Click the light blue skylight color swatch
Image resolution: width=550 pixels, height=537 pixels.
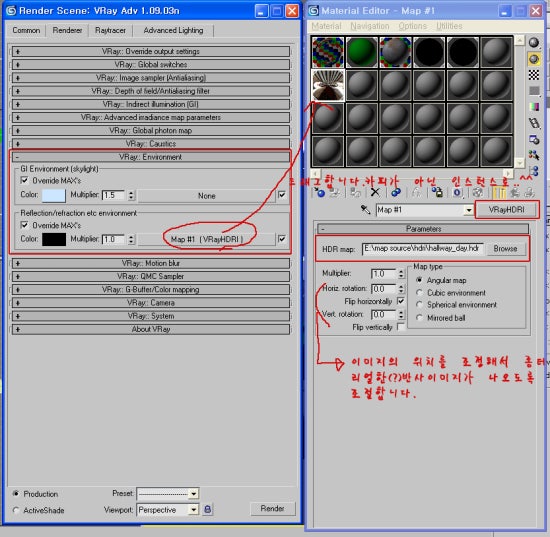coord(54,195)
